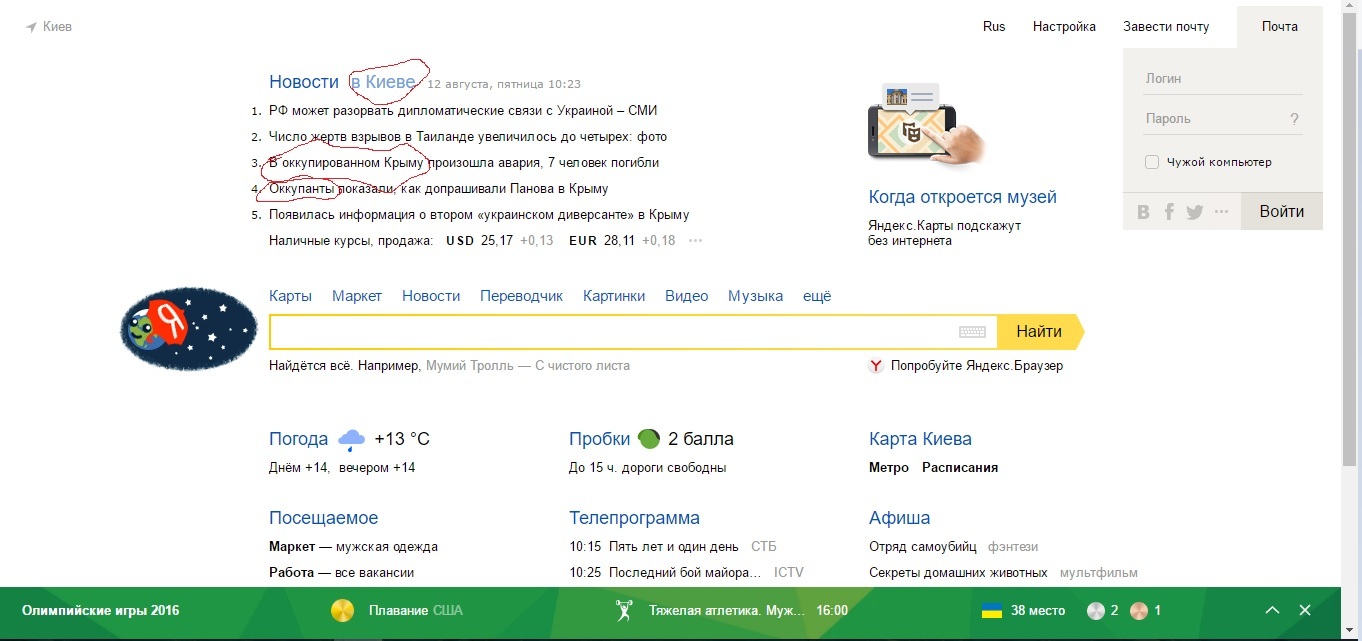The width and height of the screenshot is (1362, 641).
Task: Show more currency rates dots
Action: pyautogui.click(x=696, y=241)
